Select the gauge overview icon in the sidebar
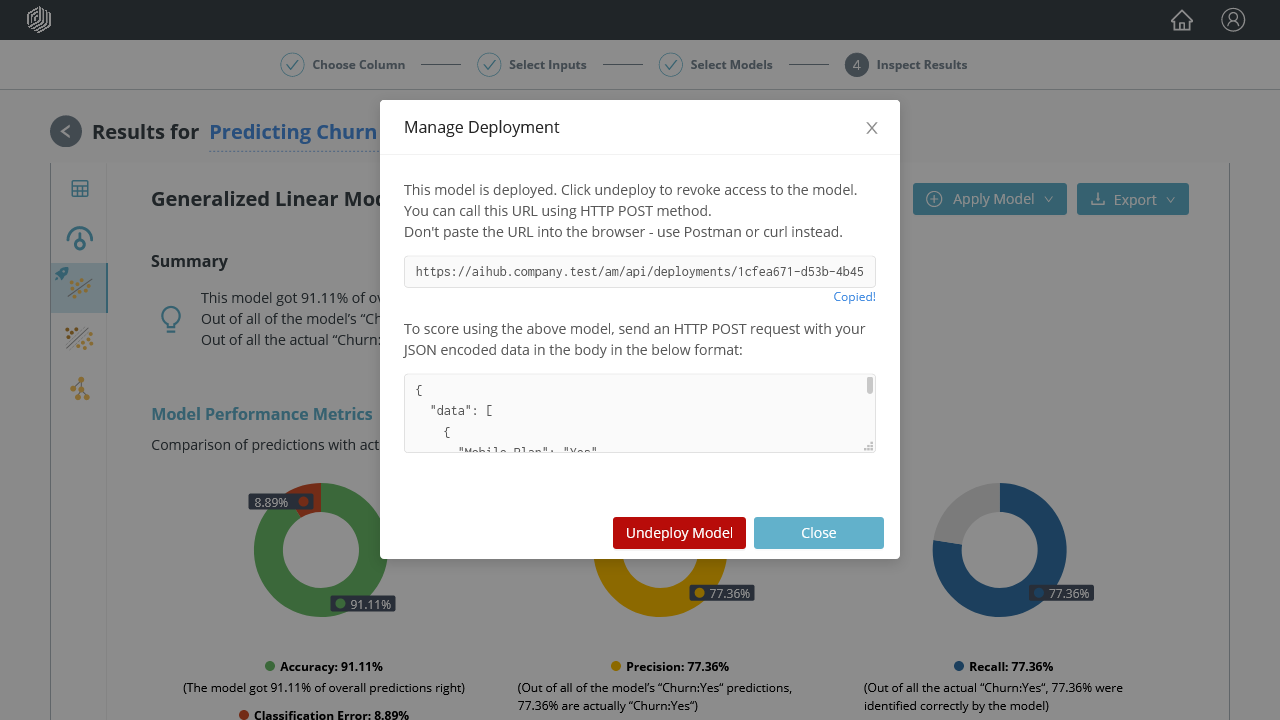1280x720 pixels. point(80,238)
